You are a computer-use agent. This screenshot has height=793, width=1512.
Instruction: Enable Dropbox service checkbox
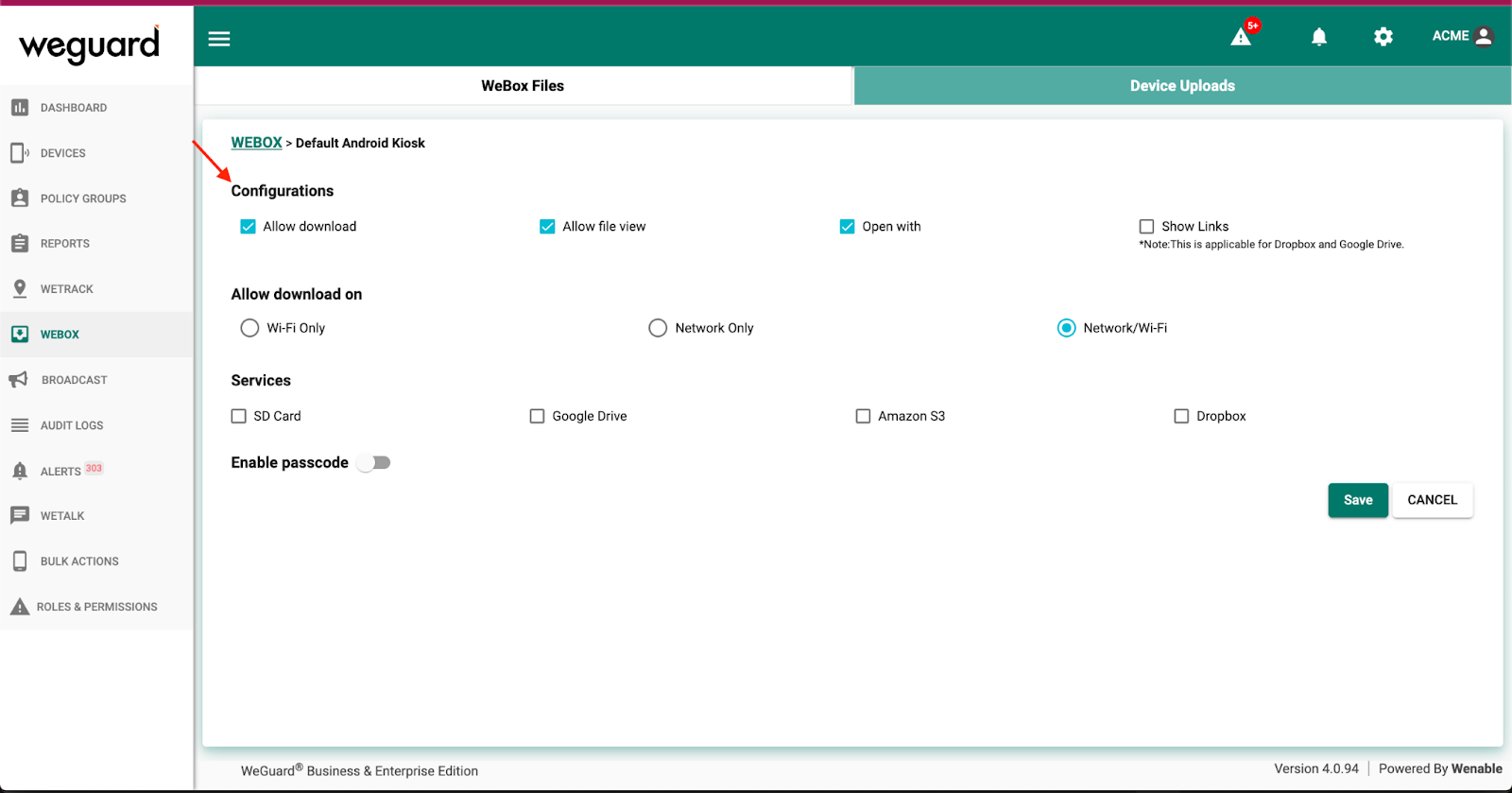(x=1181, y=416)
